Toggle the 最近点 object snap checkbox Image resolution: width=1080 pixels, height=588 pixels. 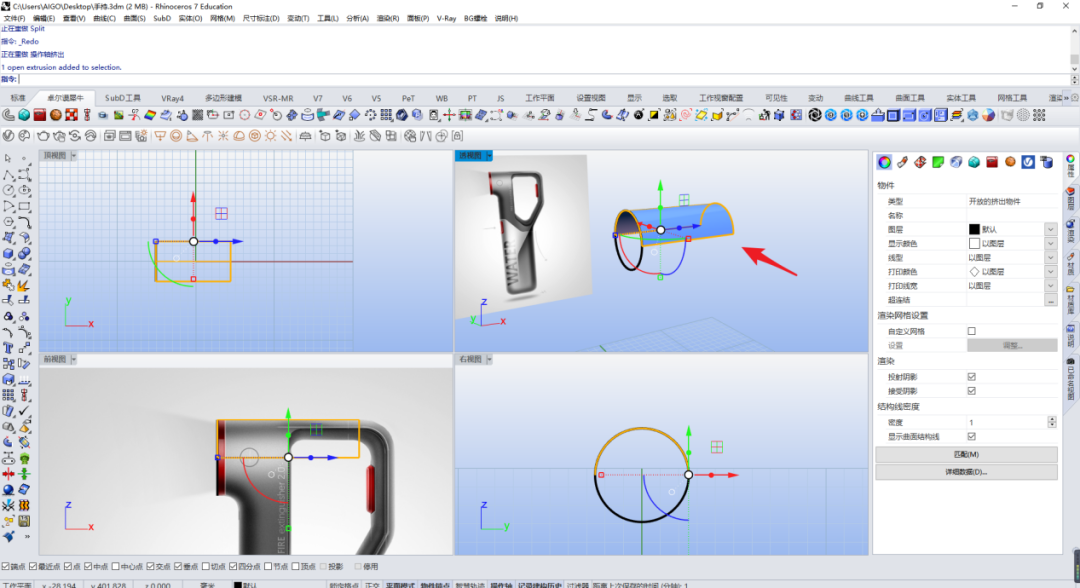point(32,567)
